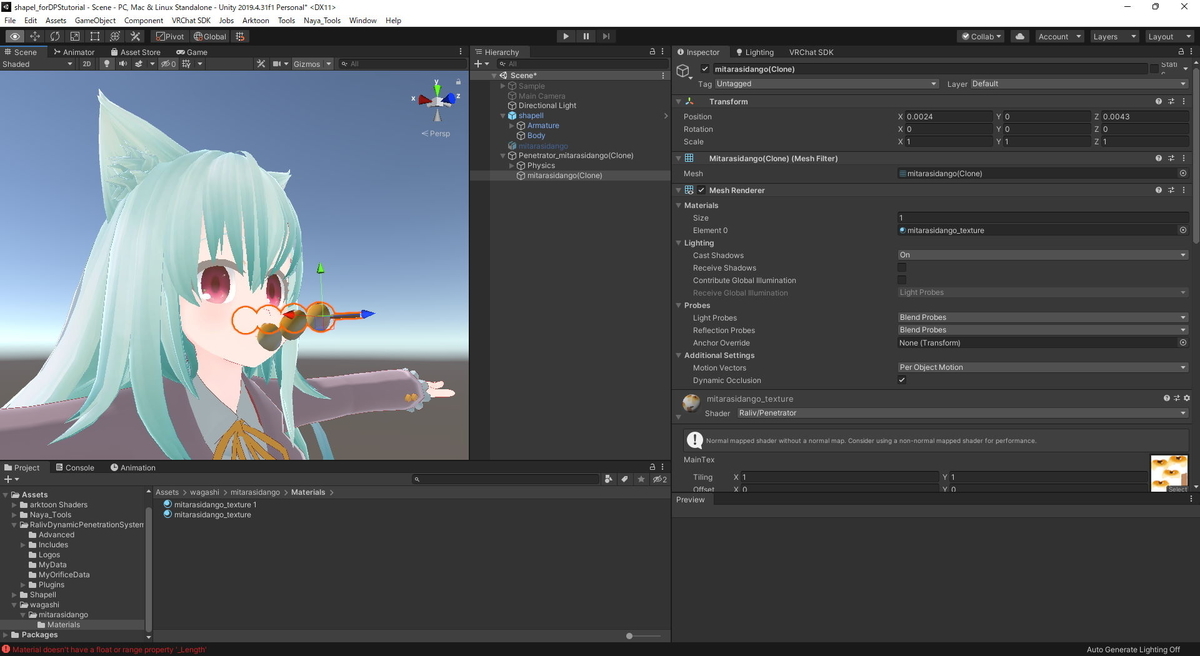
Task: Enable Receive Shadows in Mesh Renderer
Action: (901, 267)
